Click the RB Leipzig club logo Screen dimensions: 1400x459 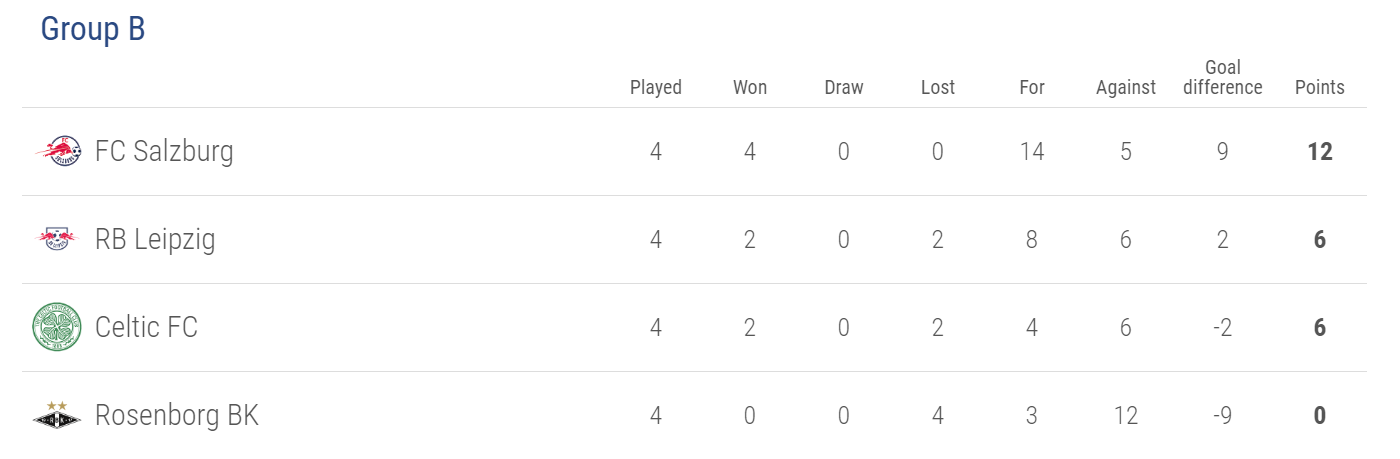57,239
